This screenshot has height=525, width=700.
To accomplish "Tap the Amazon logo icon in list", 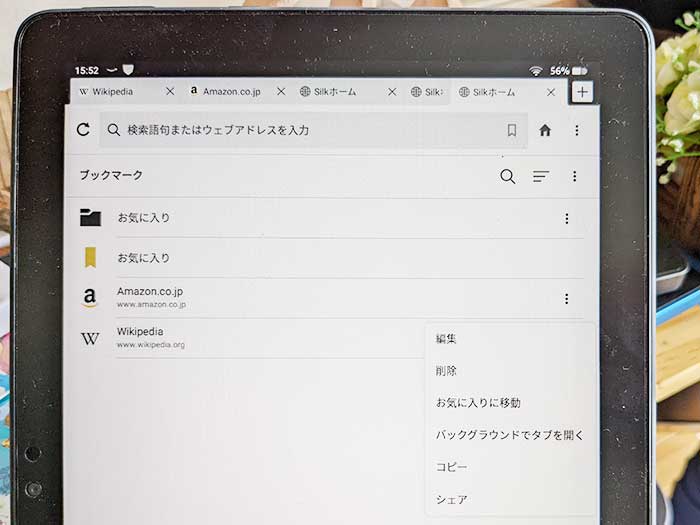I will tap(90, 298).
